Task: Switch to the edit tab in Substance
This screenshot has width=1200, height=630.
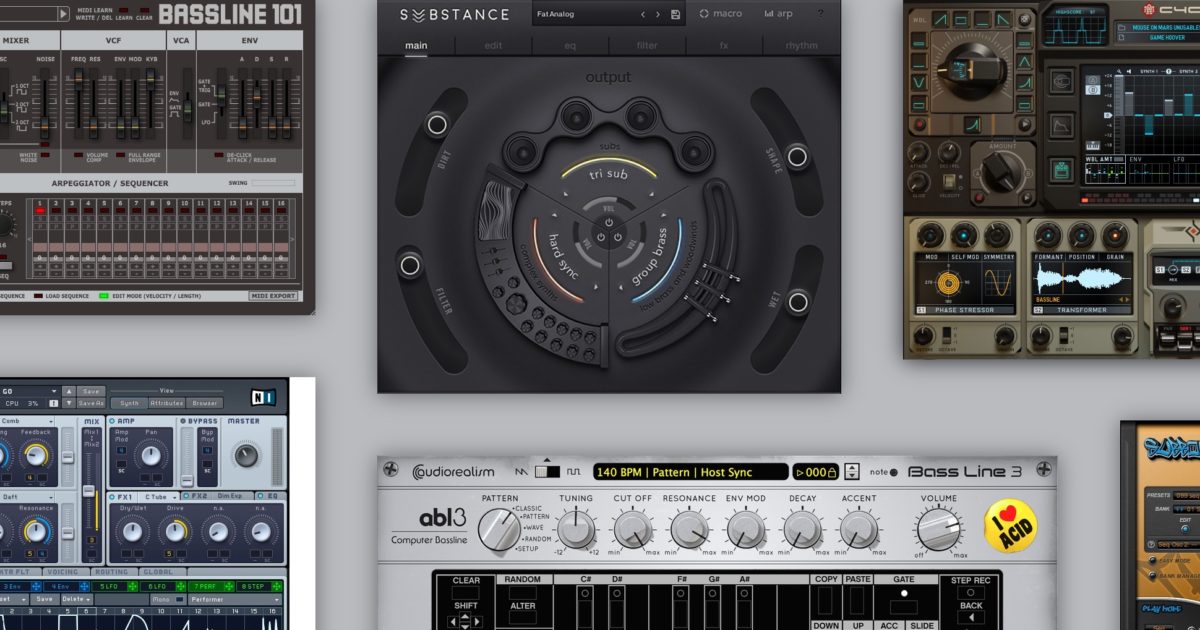Action: tap(493, 45)
